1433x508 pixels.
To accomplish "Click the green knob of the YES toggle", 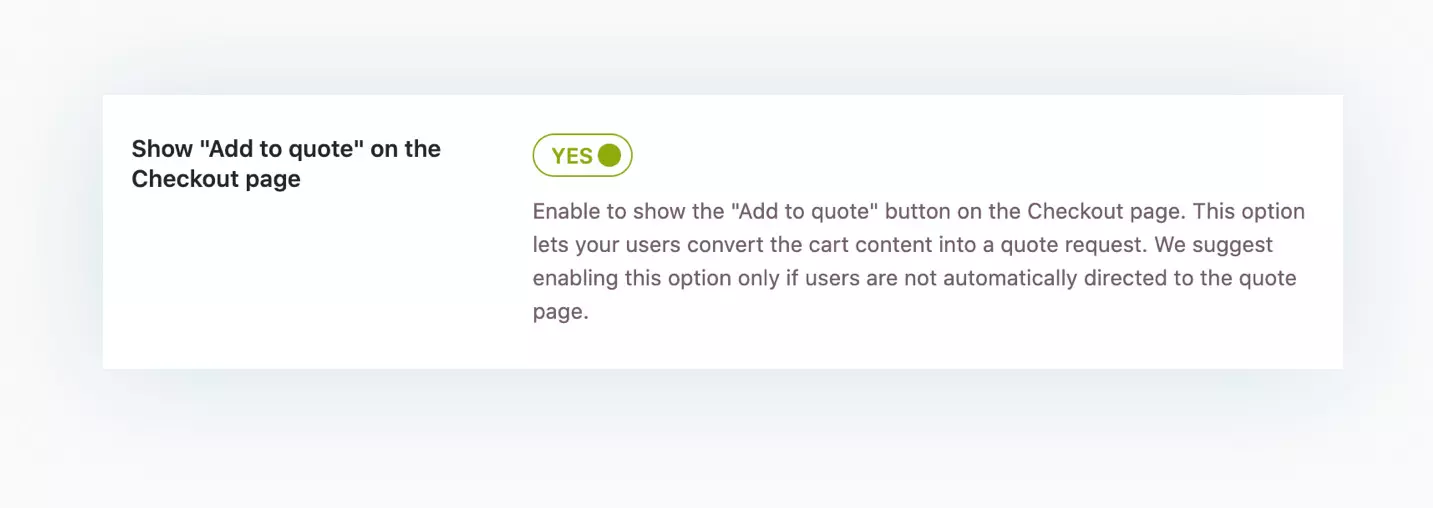I will pos(609,156).
